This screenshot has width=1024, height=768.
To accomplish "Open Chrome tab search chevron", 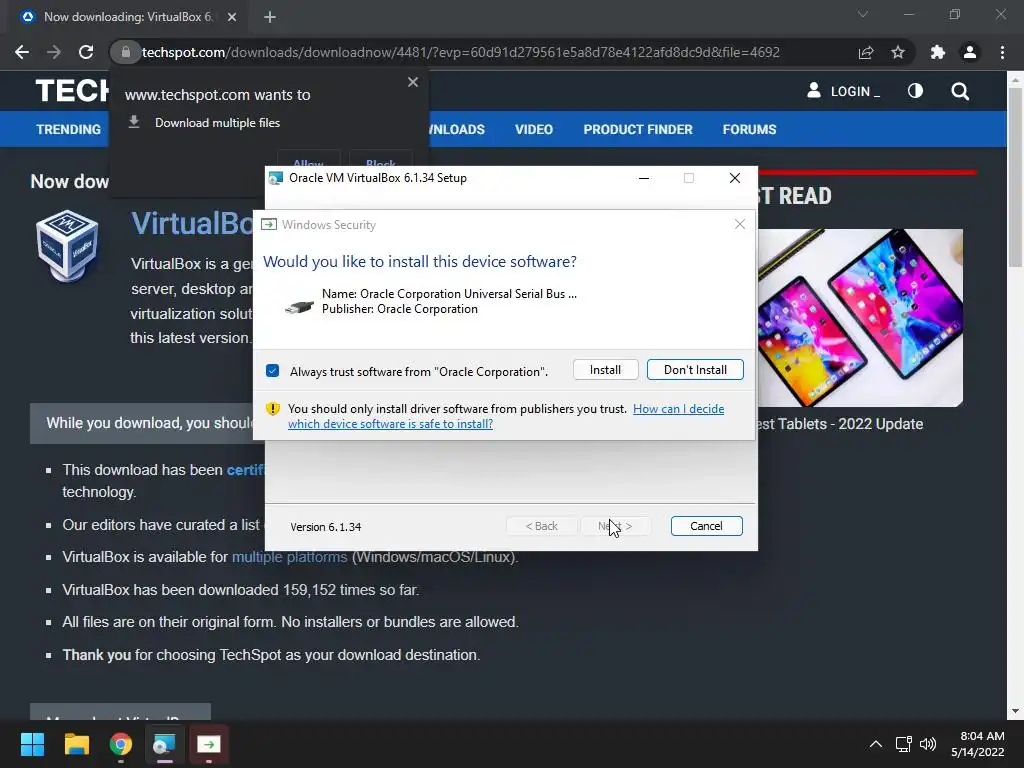I will point(863,14).
